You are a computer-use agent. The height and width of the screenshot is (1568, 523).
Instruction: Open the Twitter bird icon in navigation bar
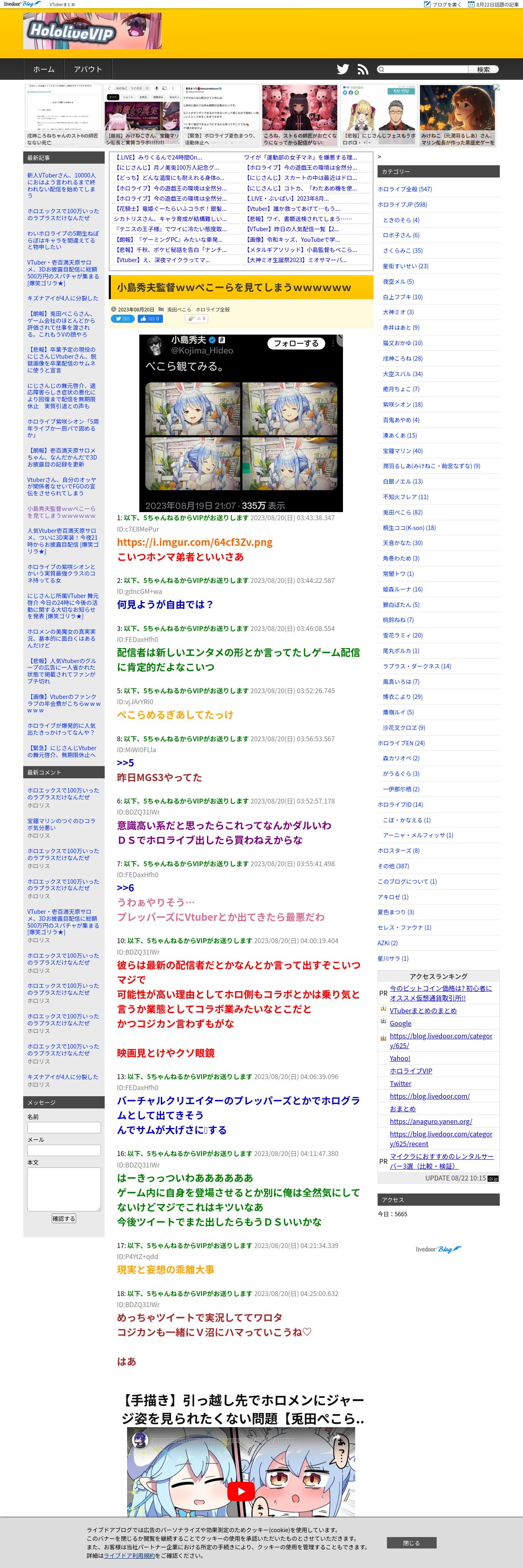click(x=343, y=69)
